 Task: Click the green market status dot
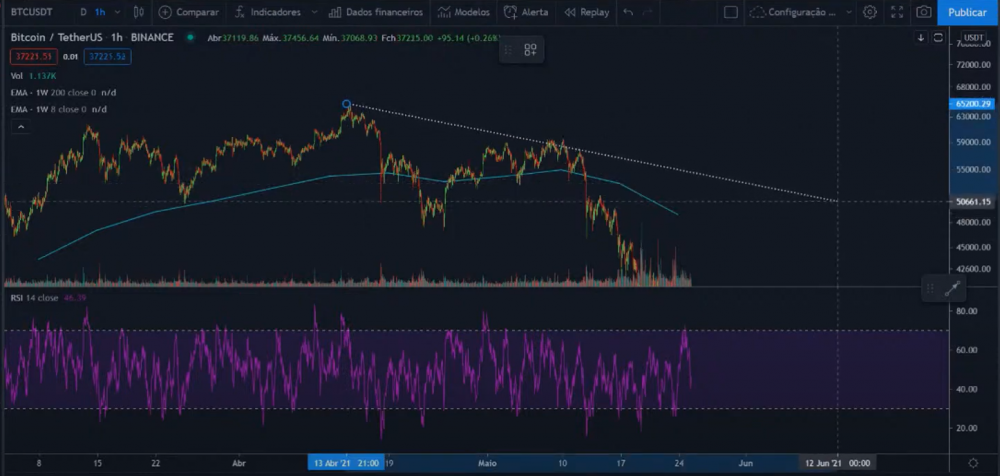[189, 38]
